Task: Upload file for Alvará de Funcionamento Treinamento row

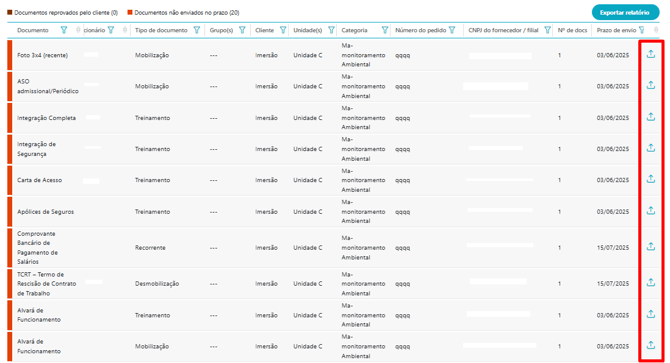Action: 650,314
